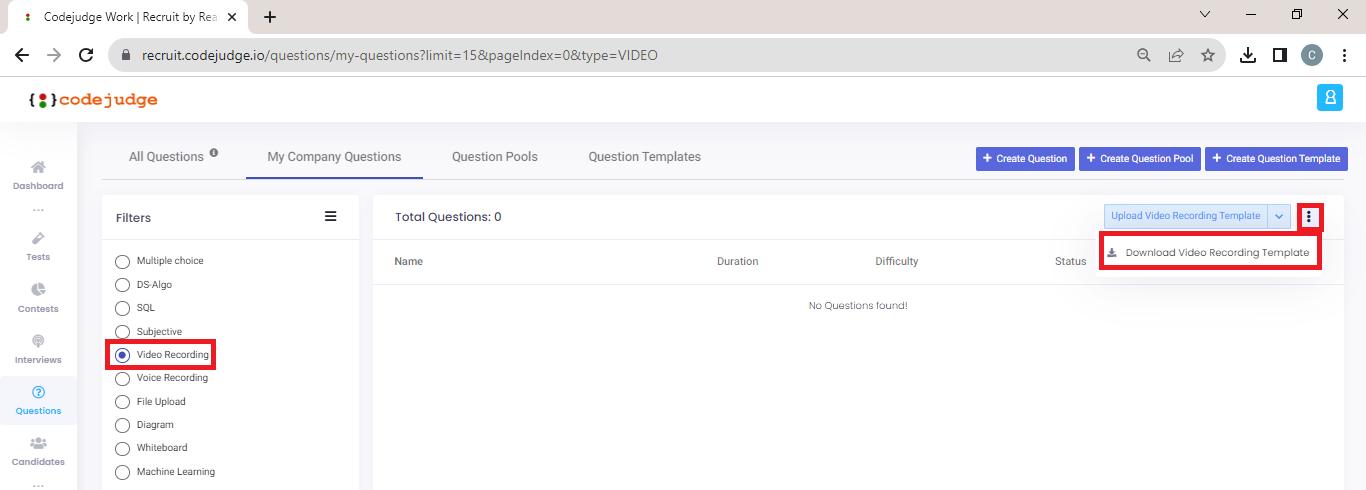The width and height of the screenshot is (1366, 490).
Task: Switch to All Questions tab
Action: 166,157
